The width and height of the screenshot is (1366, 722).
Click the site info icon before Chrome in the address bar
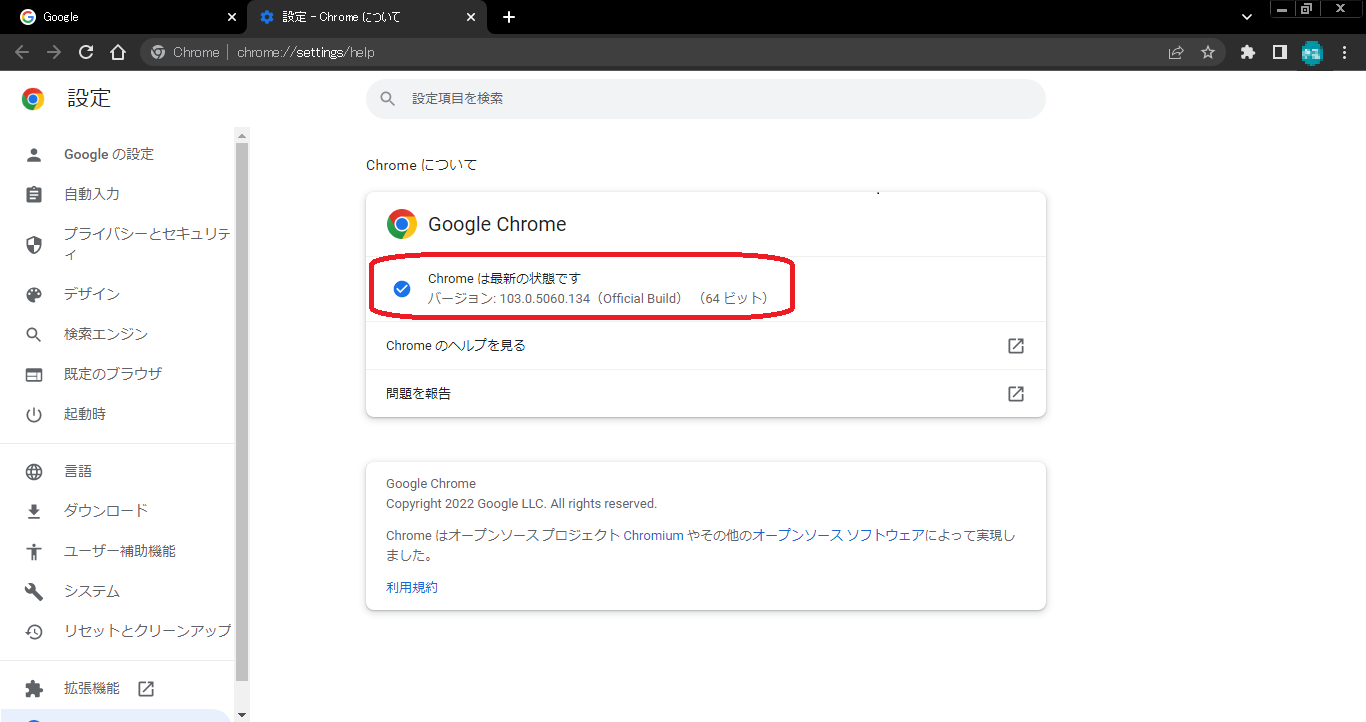tap(157, 52)
